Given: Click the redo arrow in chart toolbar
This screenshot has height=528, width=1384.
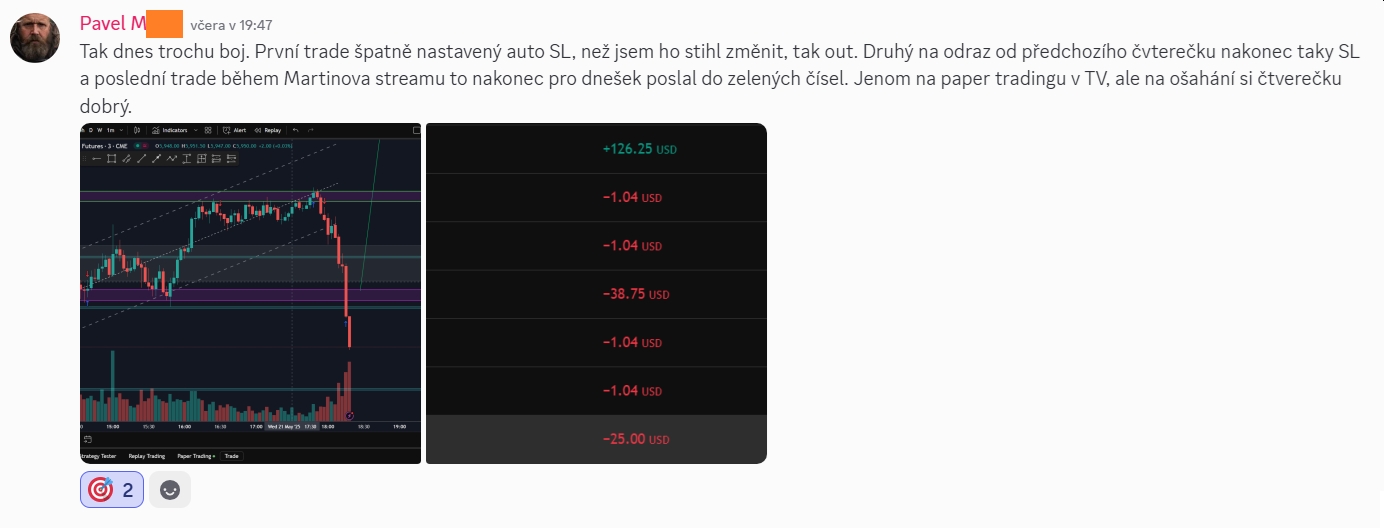Looking at the screenshot, I should tap(310, 130).
